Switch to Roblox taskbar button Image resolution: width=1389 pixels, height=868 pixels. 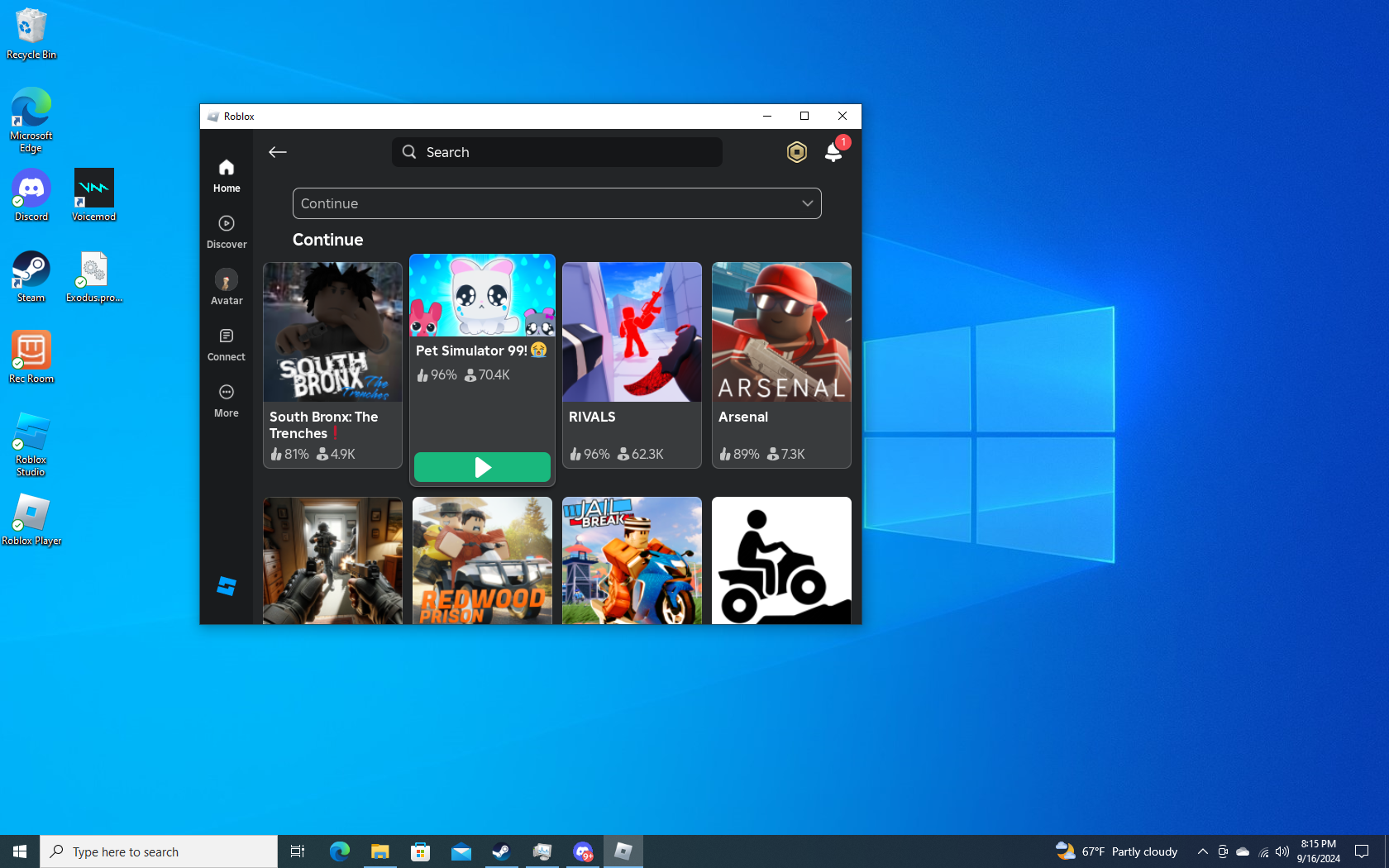(x=623, y=851)
